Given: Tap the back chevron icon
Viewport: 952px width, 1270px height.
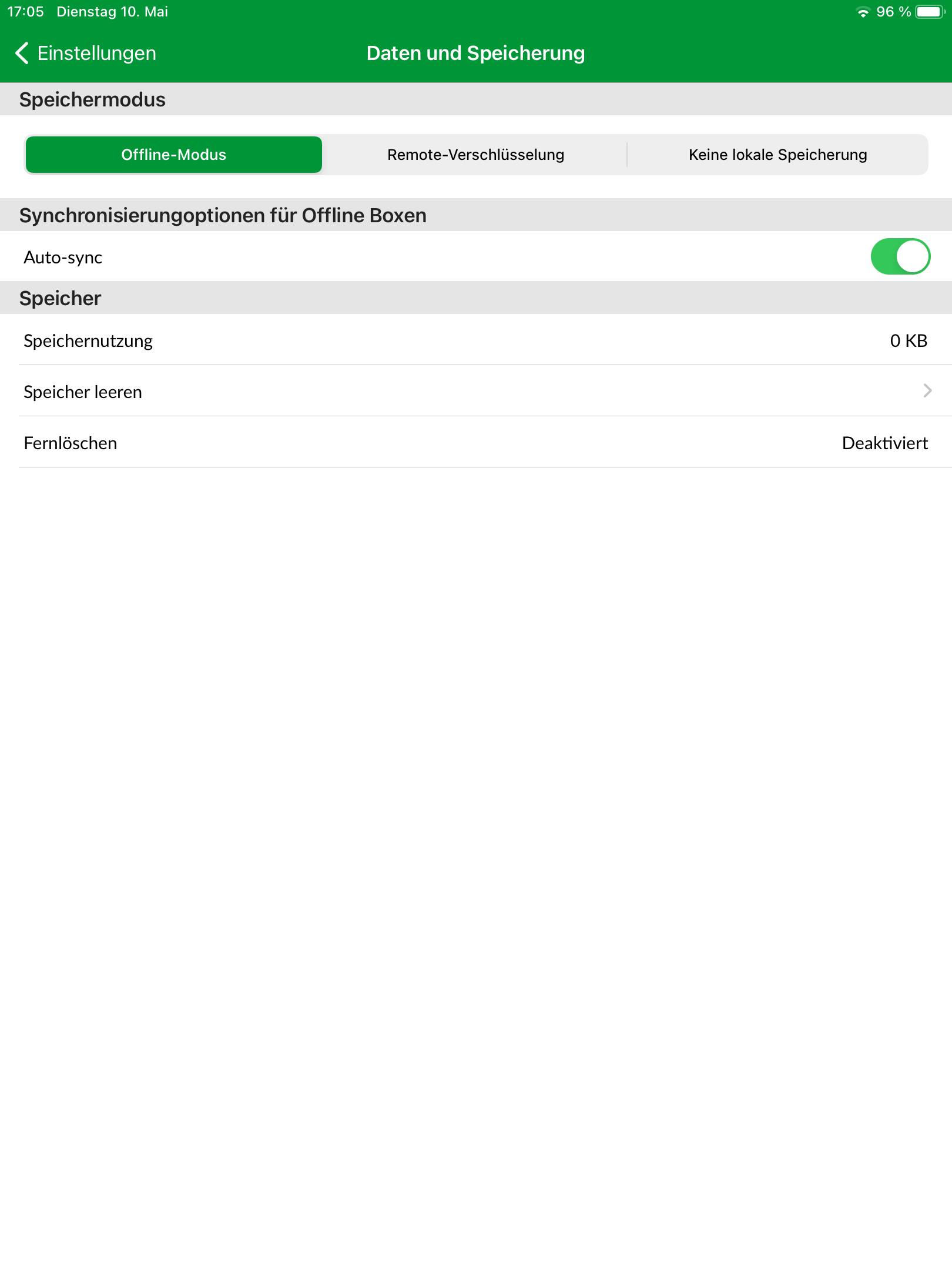Looking at the screenshot, I should (x=22, y=53).
